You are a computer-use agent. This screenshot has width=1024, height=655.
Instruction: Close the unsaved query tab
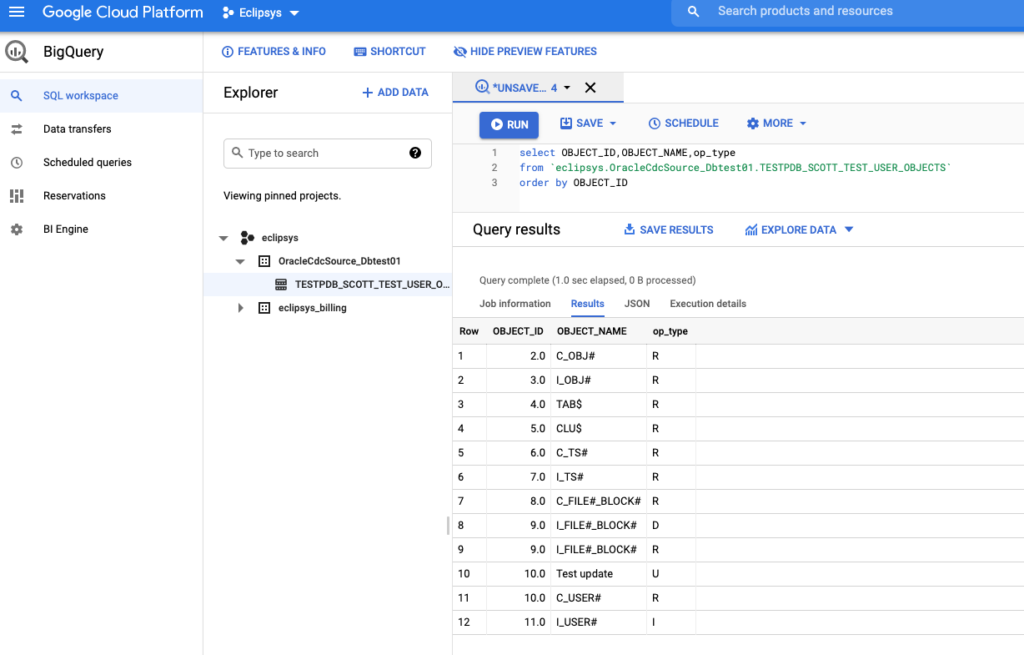click(590, 88)
